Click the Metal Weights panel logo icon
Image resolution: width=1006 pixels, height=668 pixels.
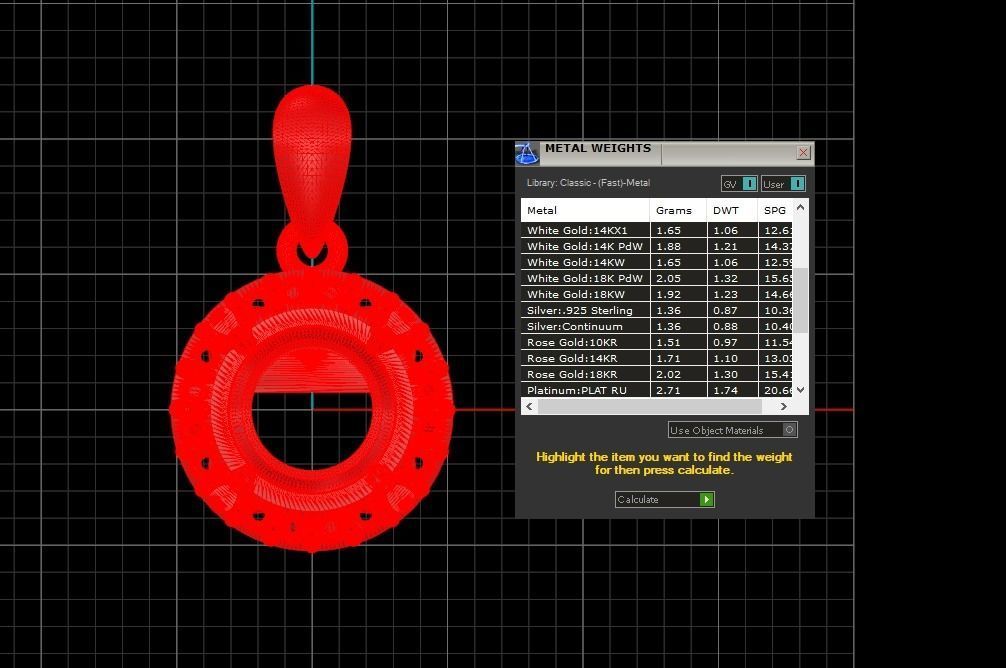point(527,153)
